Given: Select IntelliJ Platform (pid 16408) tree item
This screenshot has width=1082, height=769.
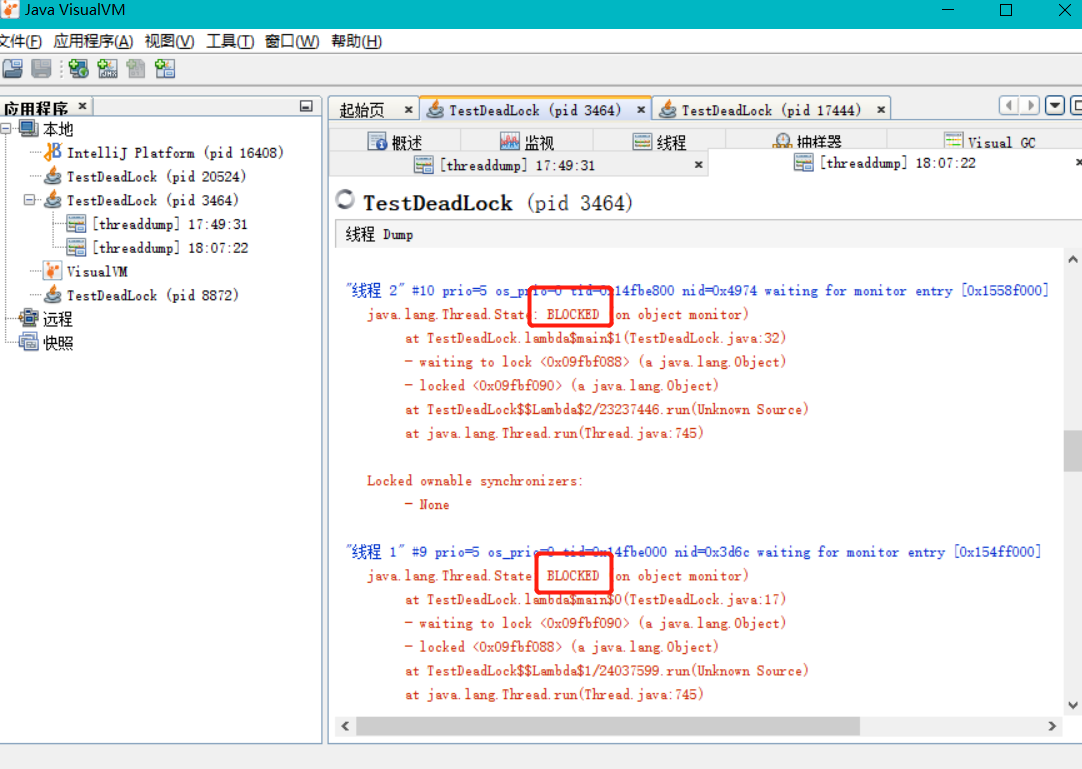Looking at the screenshot, I should click(175, 153).
